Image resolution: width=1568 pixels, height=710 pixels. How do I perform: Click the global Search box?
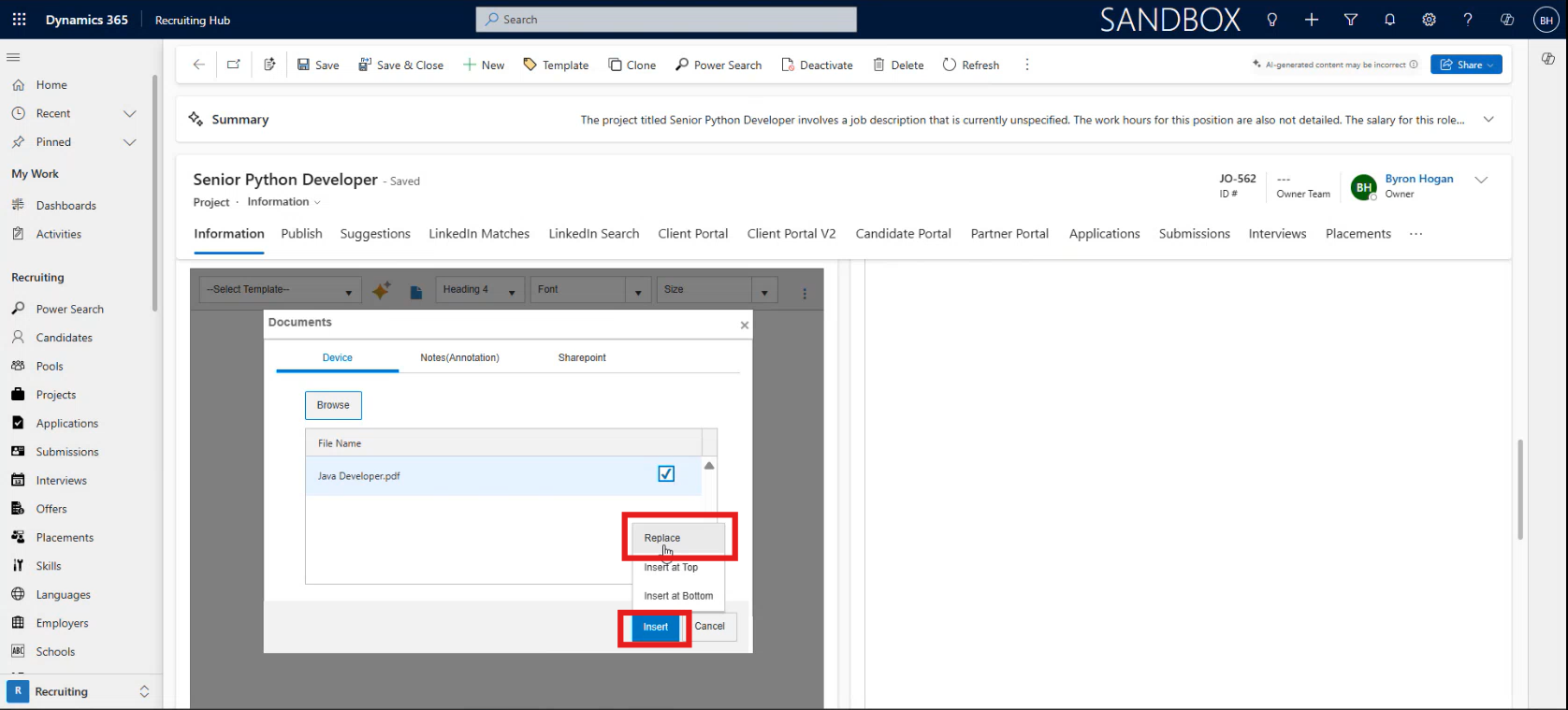[x=666, y=20]
